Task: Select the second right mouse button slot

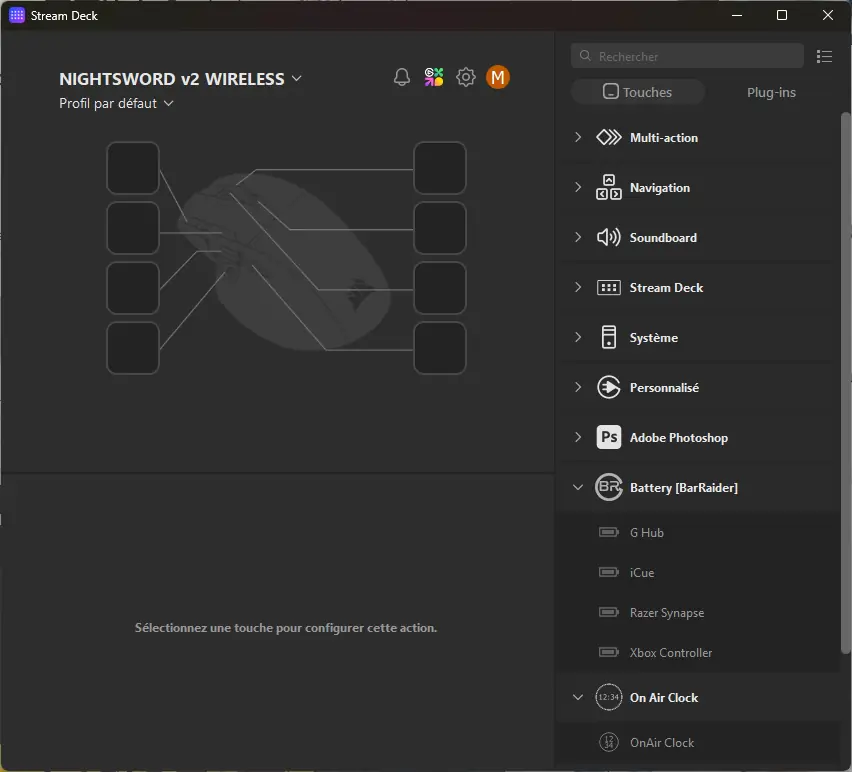Action: (x=440, y=228)
